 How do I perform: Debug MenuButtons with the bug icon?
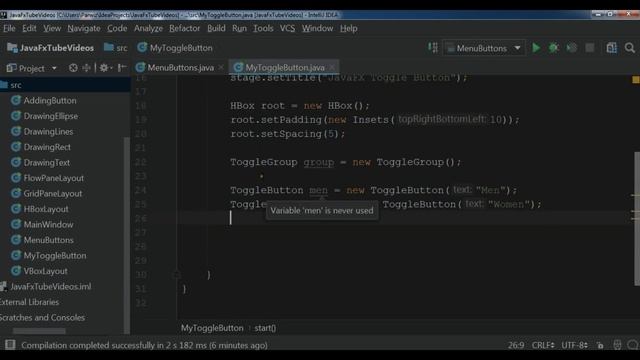(553, 48)
